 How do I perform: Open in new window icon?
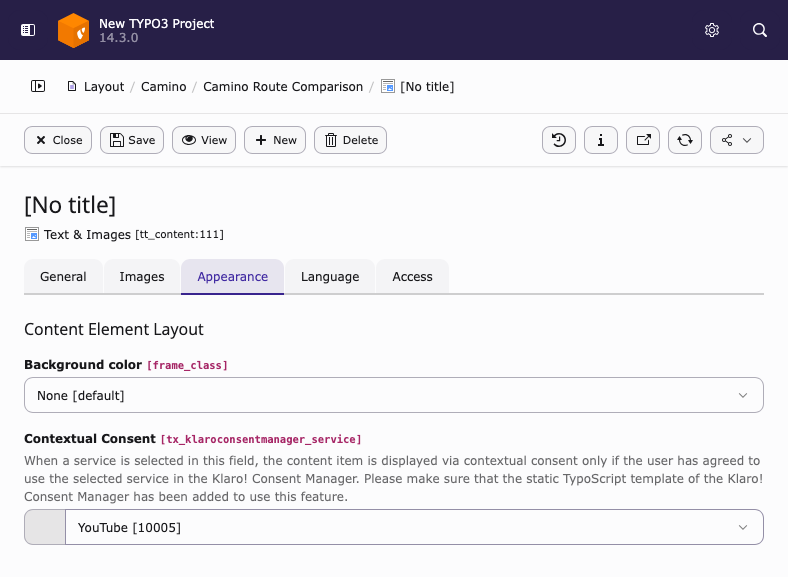pyautogui.click(x=643, y=140)
